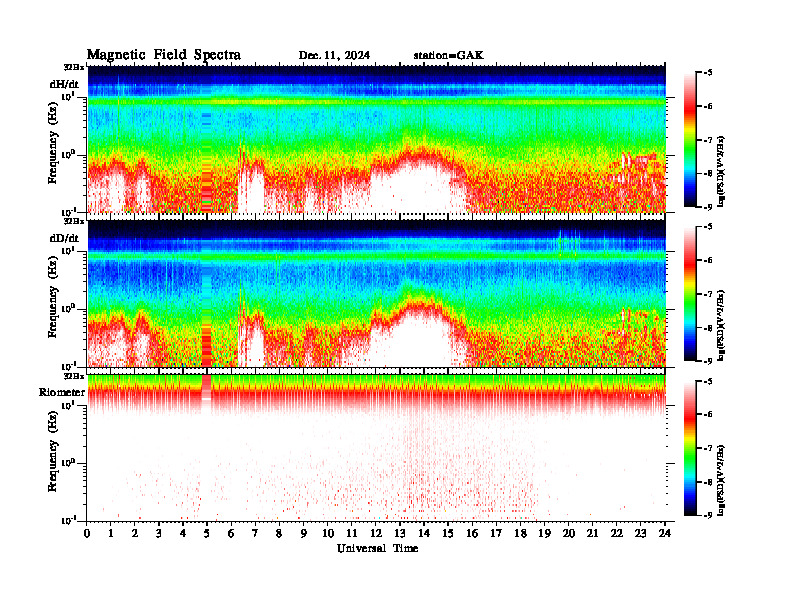Click the "station=GAK" label
Image resolution: width=792 pixels, height=612 pixels.
coord(448,55)
